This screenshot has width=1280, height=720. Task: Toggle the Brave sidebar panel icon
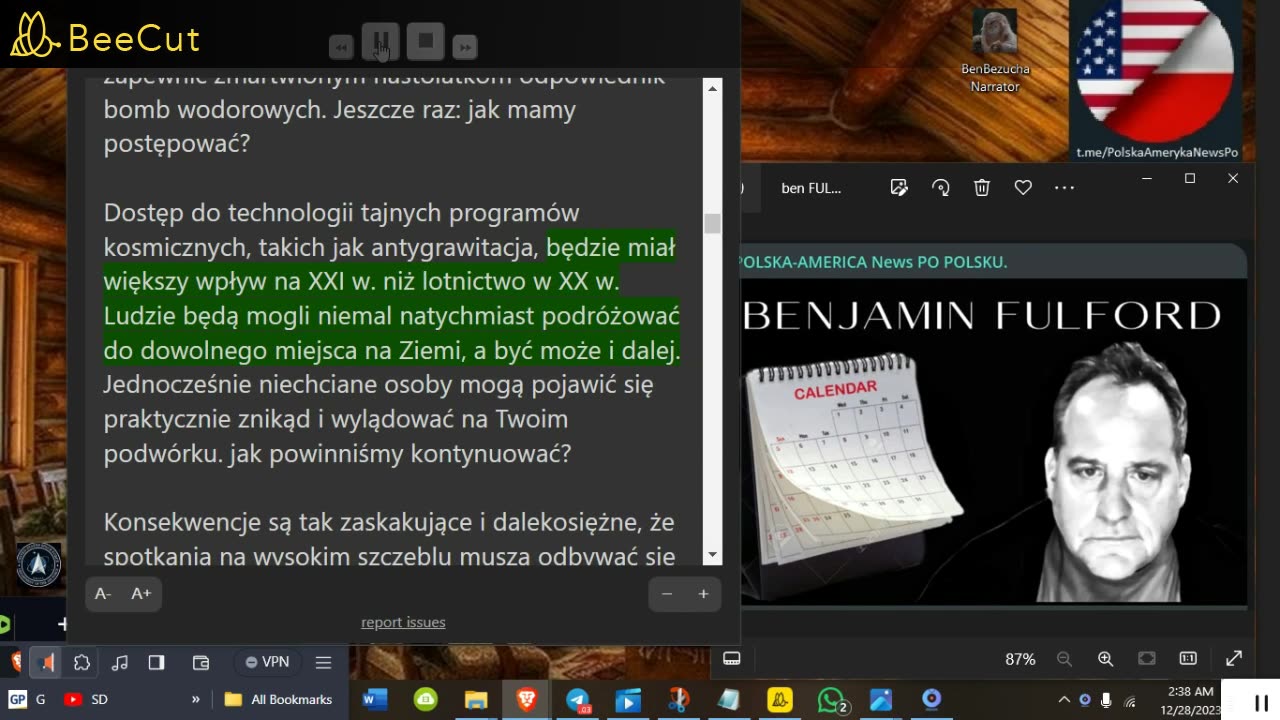point(156,662)
